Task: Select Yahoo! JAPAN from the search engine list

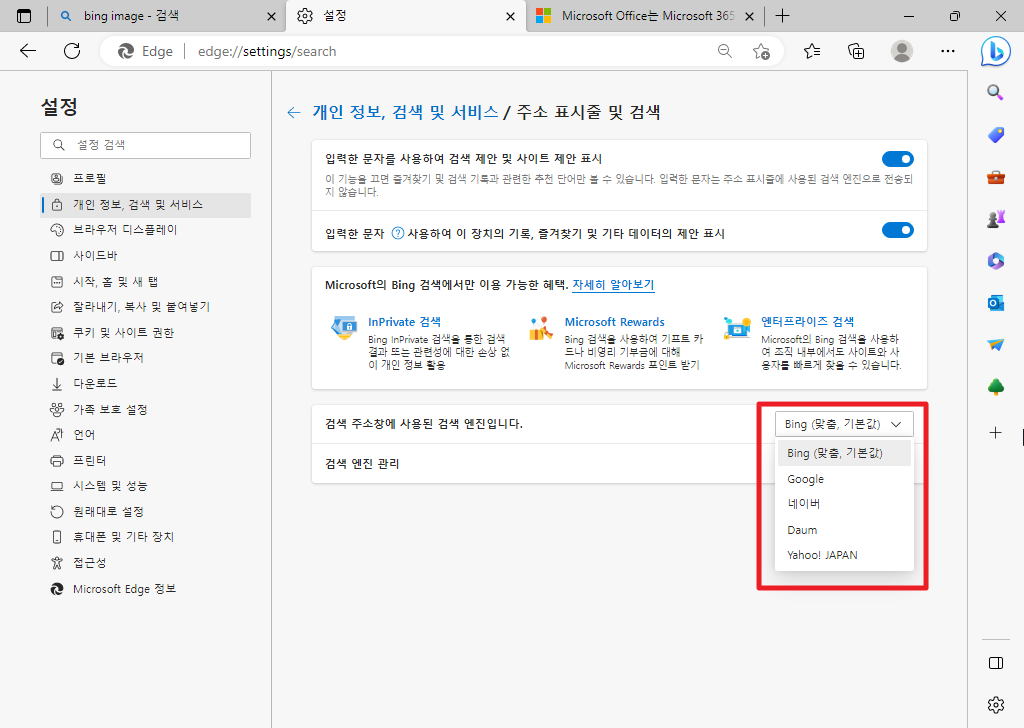Action: (844, 555)
